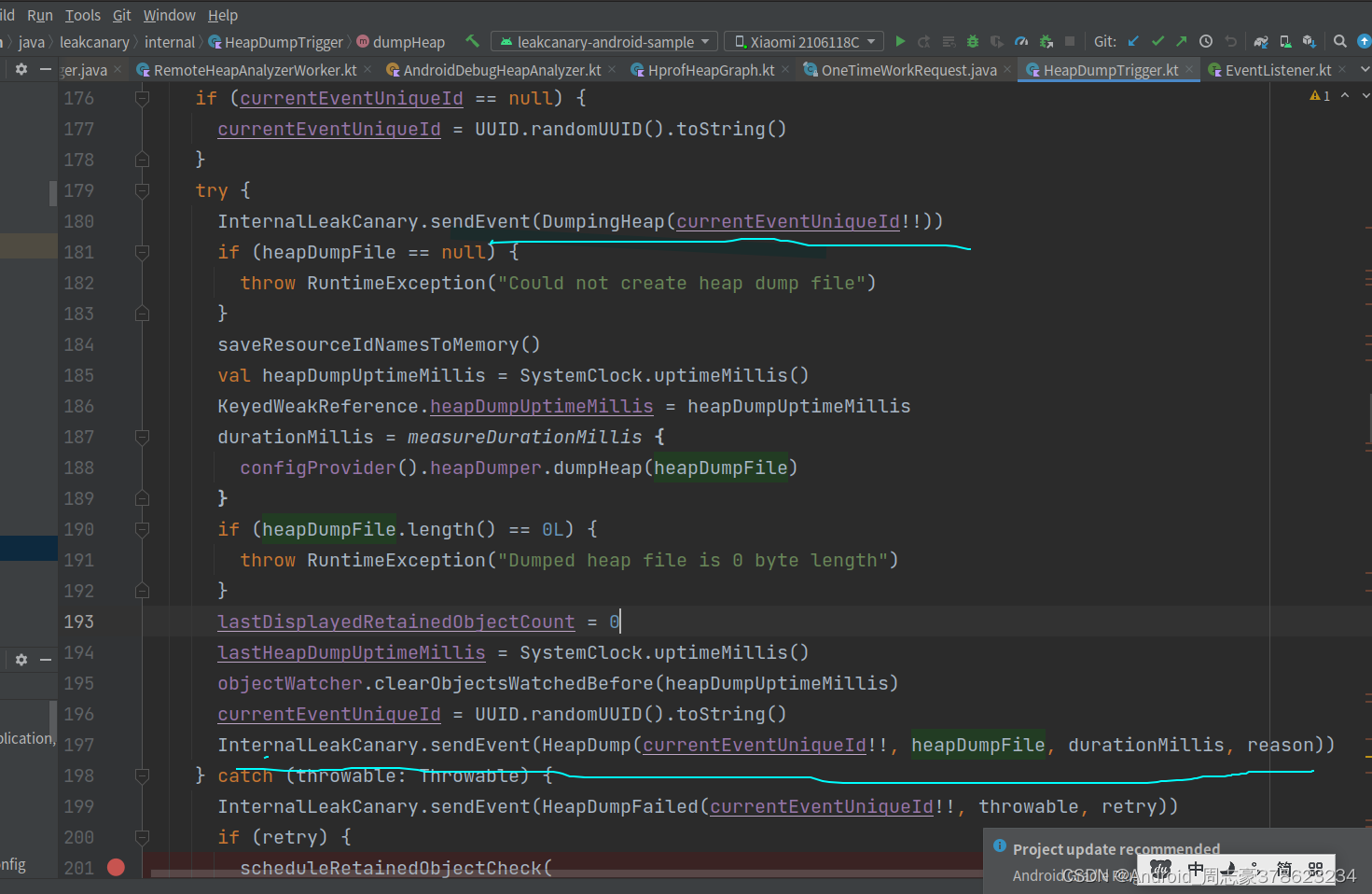This screenshot has height=894, width=1372.
Task: Click Sync Project with Gradle Files icon
Action: pyautogui.click(x=1261, y=41)
